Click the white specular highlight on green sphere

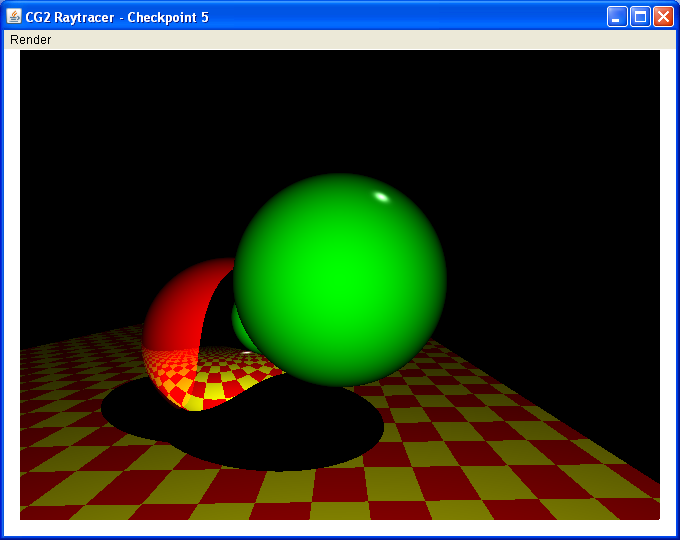tap(381, 196)
